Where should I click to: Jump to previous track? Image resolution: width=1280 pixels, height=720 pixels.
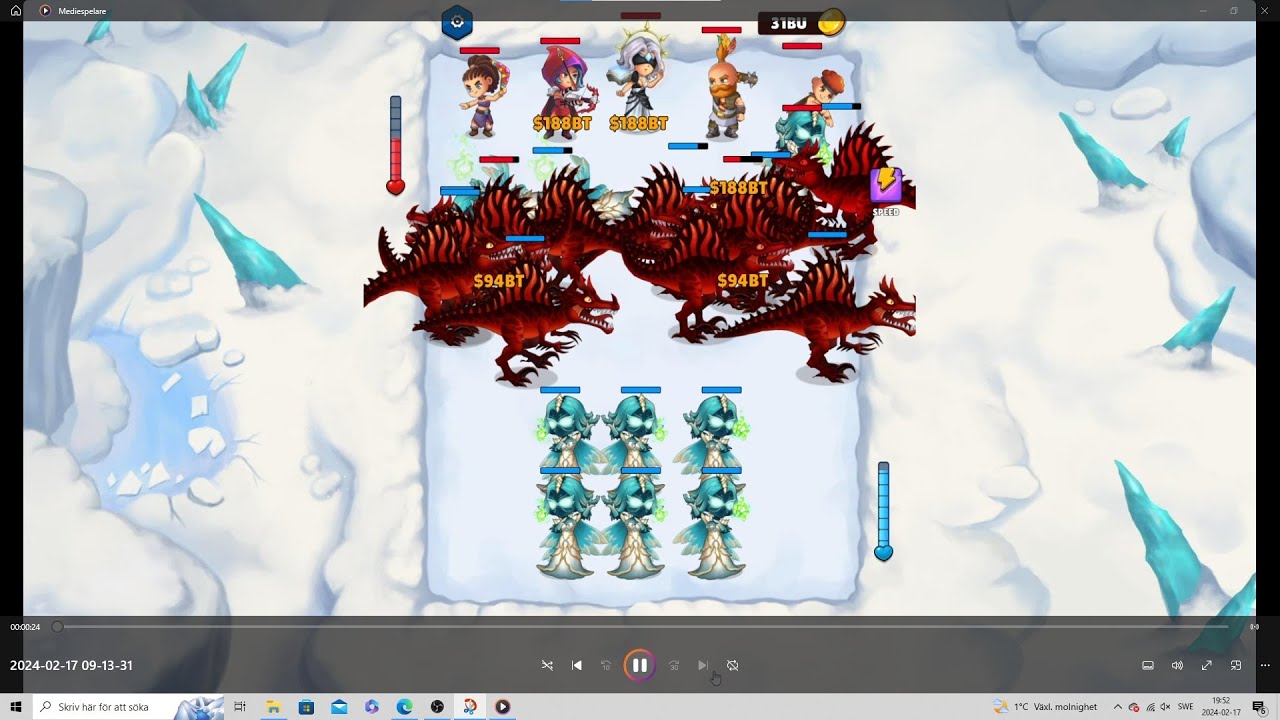click(577, 665)
